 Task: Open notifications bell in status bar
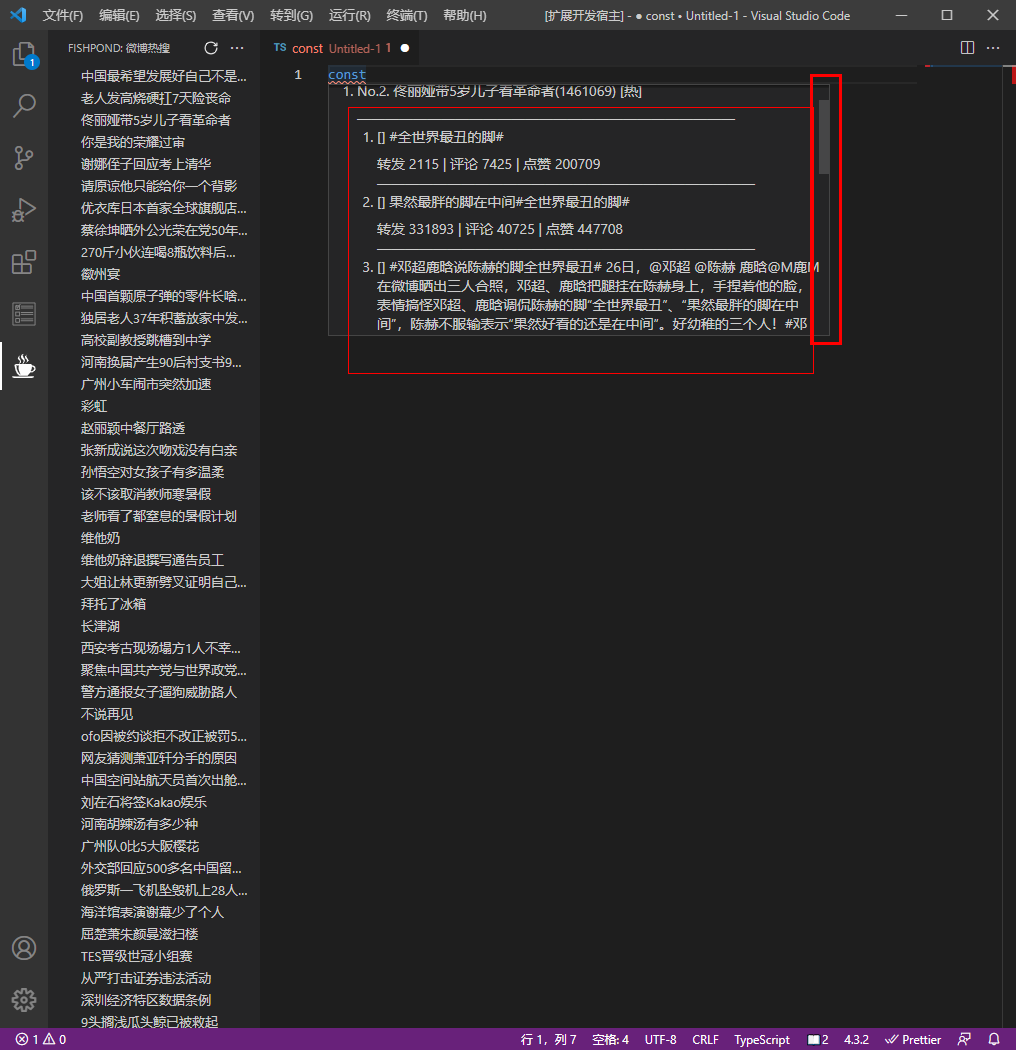[x=994, y=1039]
